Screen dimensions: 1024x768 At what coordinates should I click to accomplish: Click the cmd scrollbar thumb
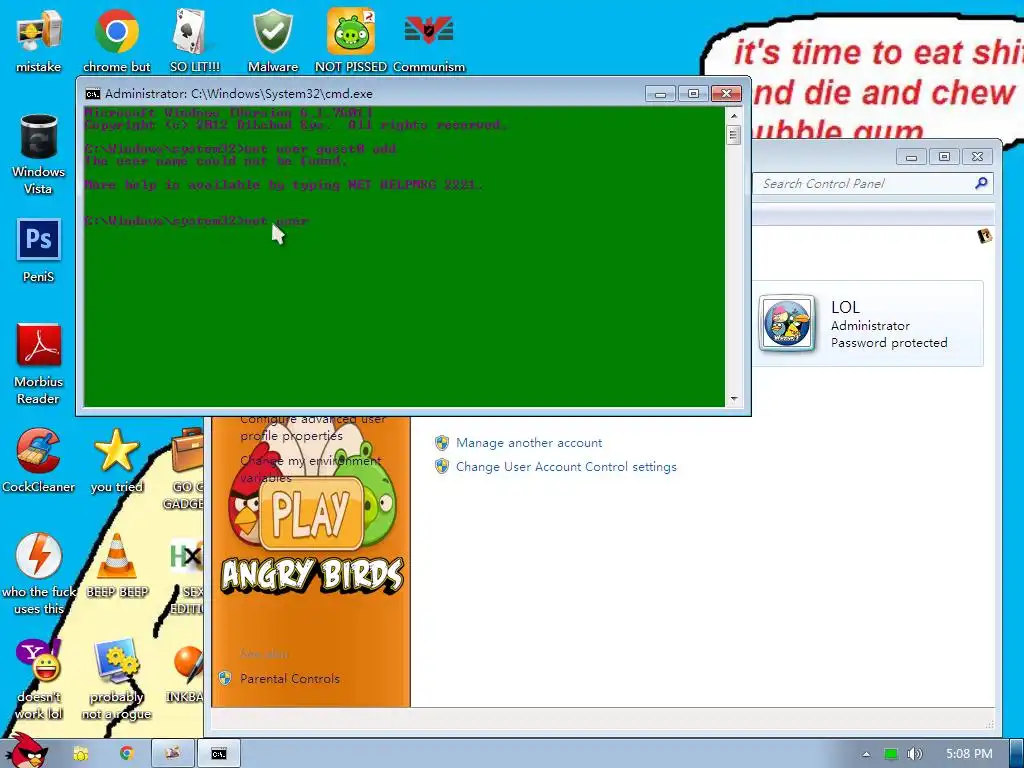click(x=733, y=135)
